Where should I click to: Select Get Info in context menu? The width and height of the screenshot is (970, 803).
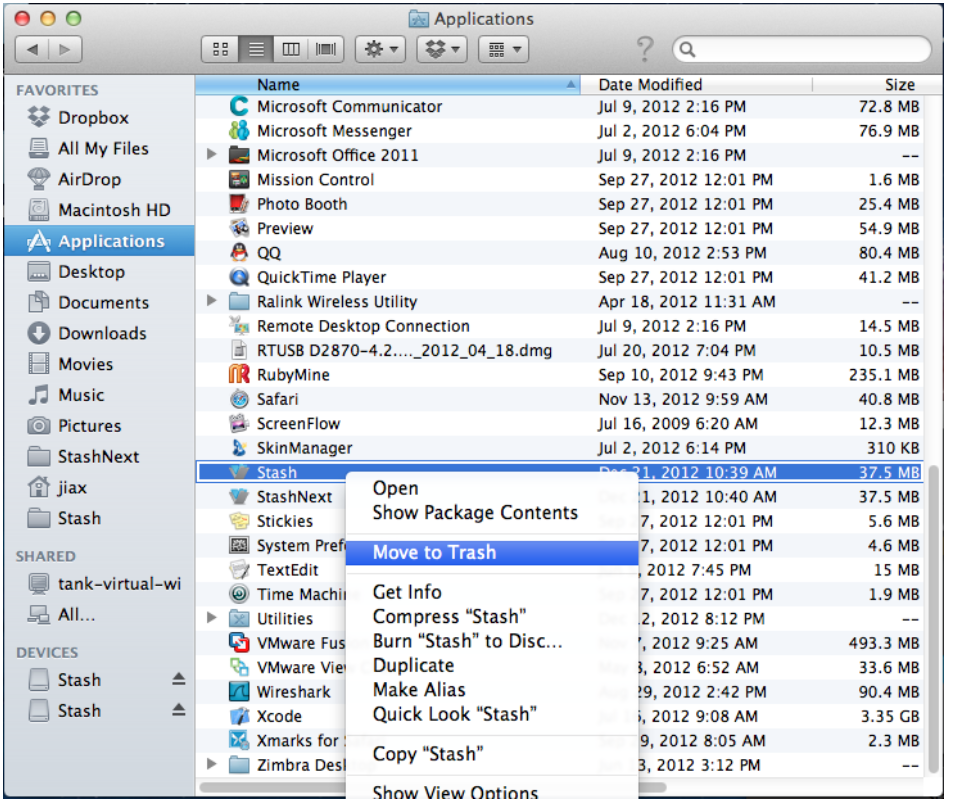[407, 592]
